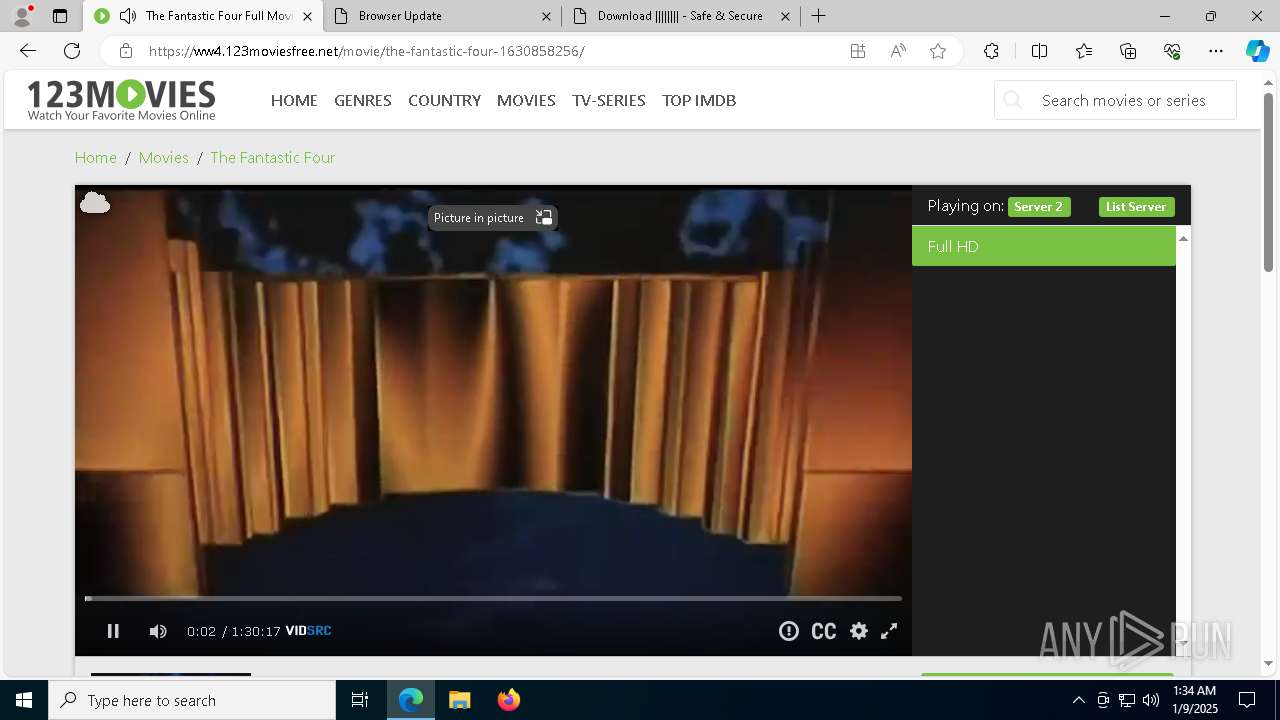Viewport: 1280px width, 720px height.
Task: Go to HOME in site navigation
Action: click(x=294, y=100)
